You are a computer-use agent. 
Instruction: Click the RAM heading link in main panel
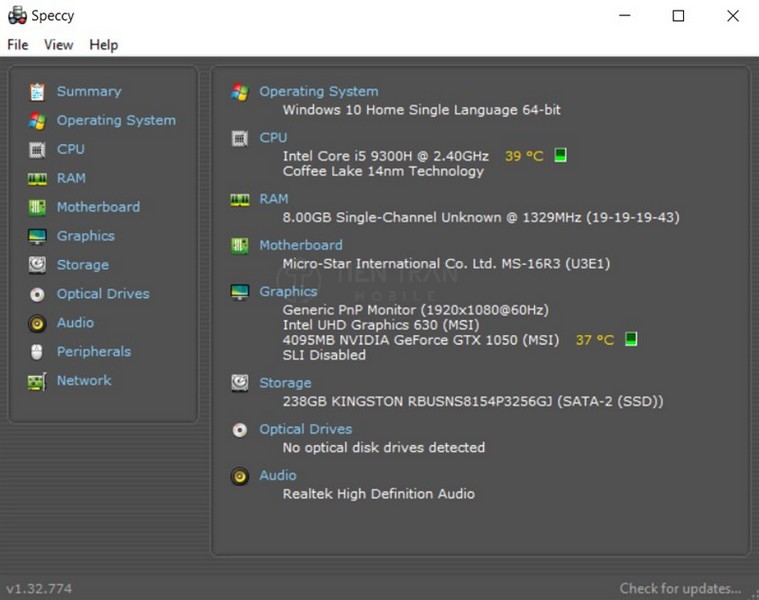(x=274, y=199)
